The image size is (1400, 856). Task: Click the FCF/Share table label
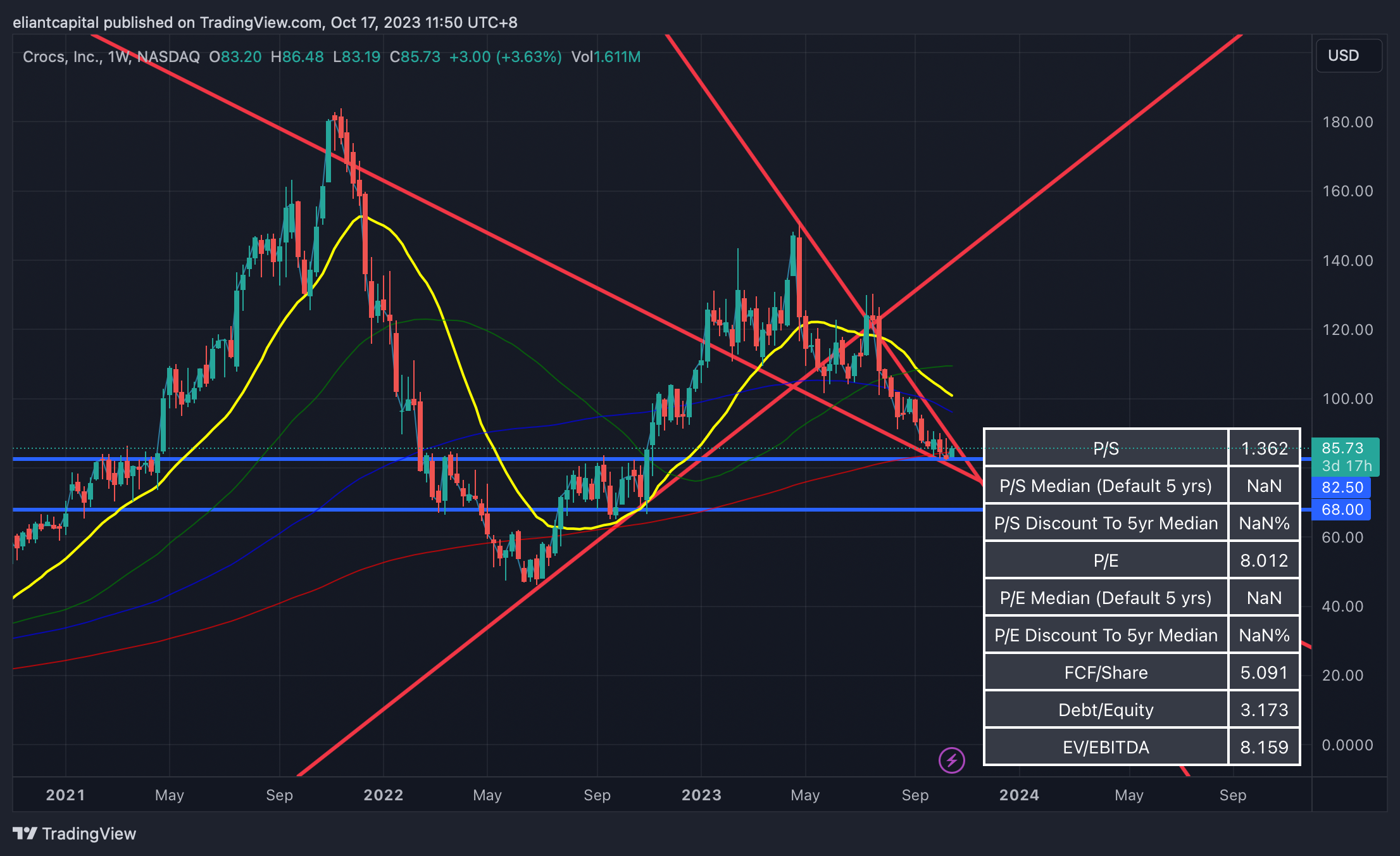pos(1106,672)
